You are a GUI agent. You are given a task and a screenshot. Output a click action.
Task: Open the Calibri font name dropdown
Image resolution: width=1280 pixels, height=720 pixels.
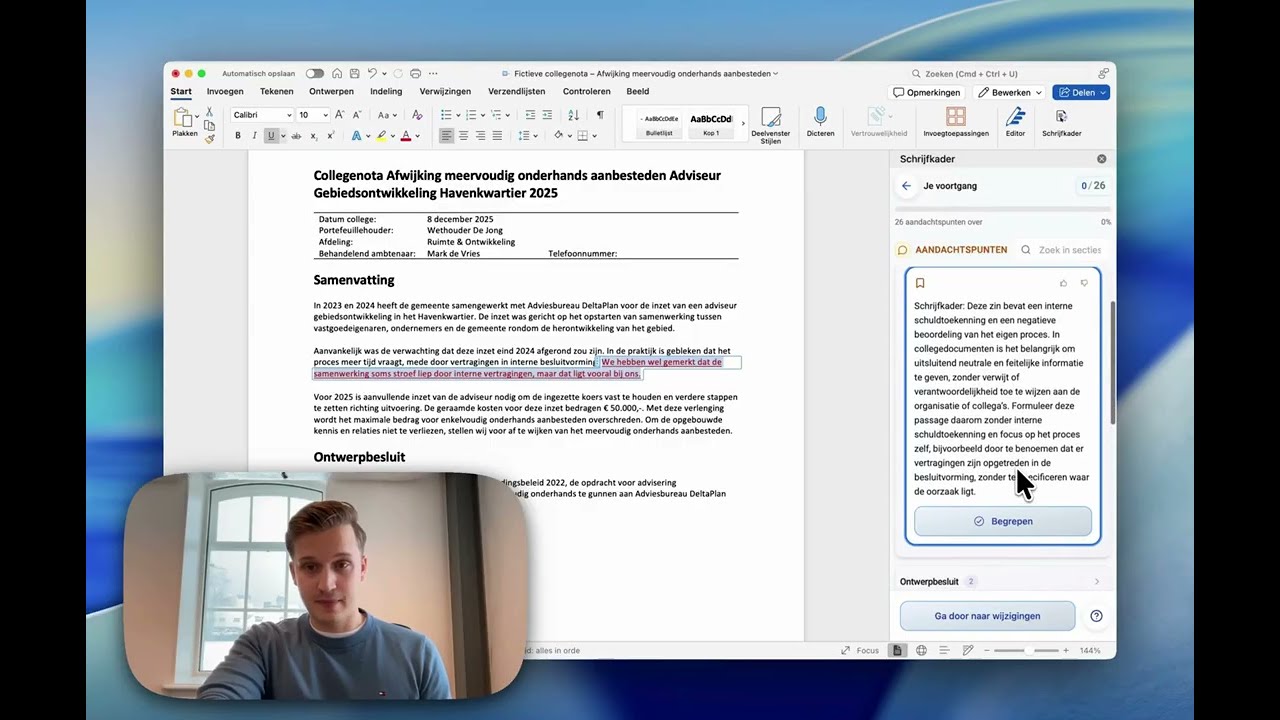(x=289, y=115)
